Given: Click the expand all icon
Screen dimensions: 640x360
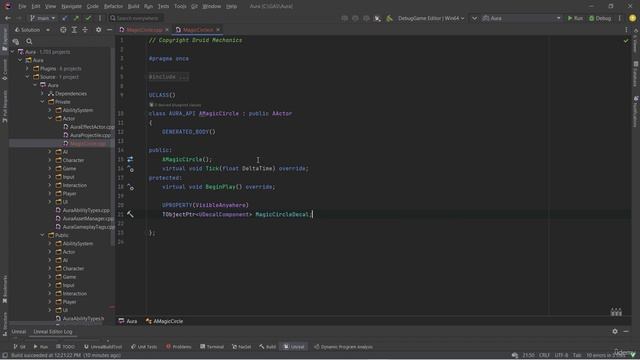Looking at the screenshot, I should [74, 30].
